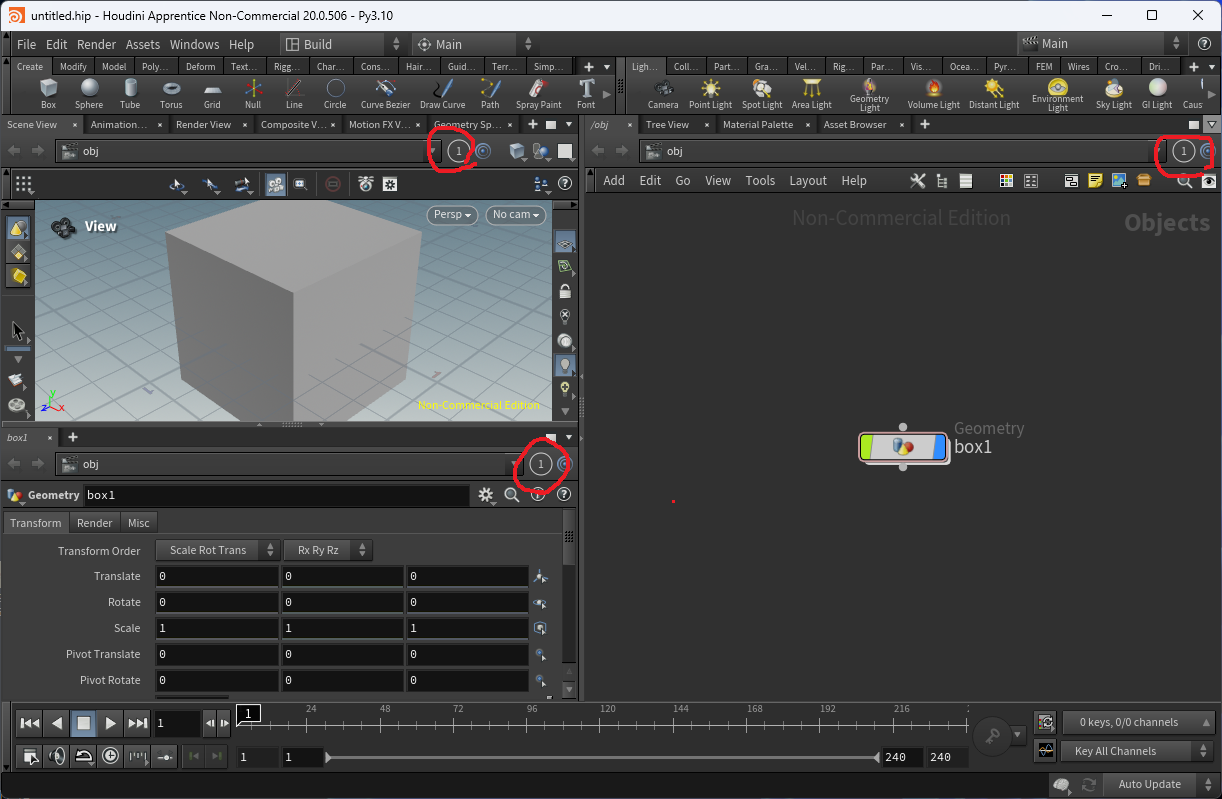This screenshot has height=799, width=1222.
Task: Toggle the viewport lock camera padlock
Action: (565, 292)
